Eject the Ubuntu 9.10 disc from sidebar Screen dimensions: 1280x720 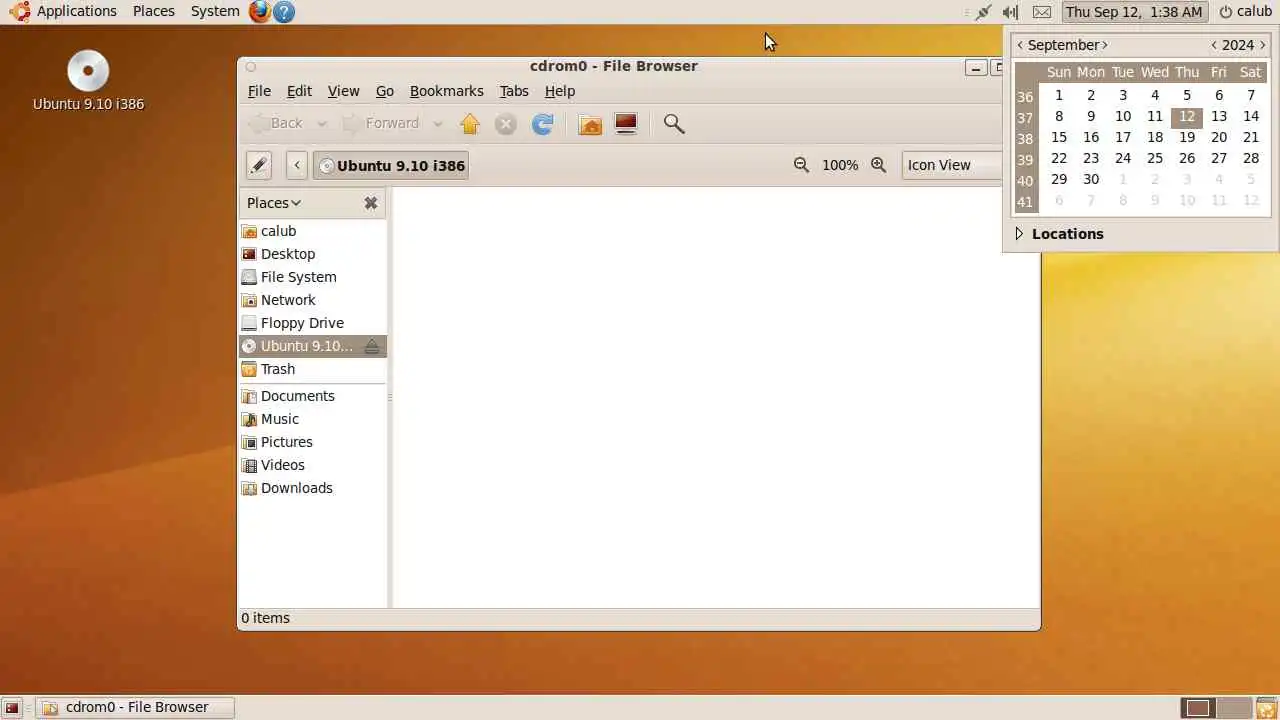pyautogui.click(x=372, y=346)
